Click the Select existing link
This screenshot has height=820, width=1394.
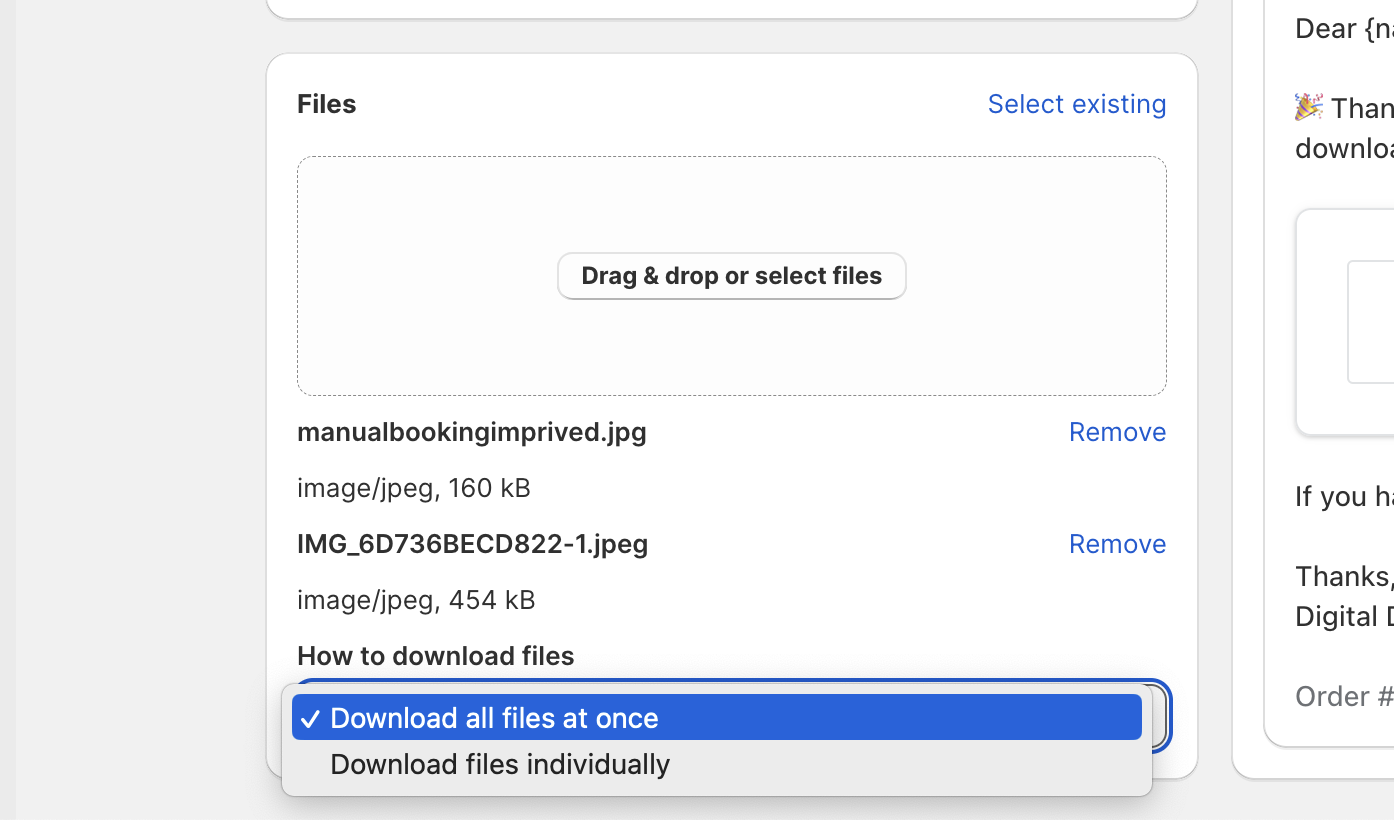[1076, 104]
